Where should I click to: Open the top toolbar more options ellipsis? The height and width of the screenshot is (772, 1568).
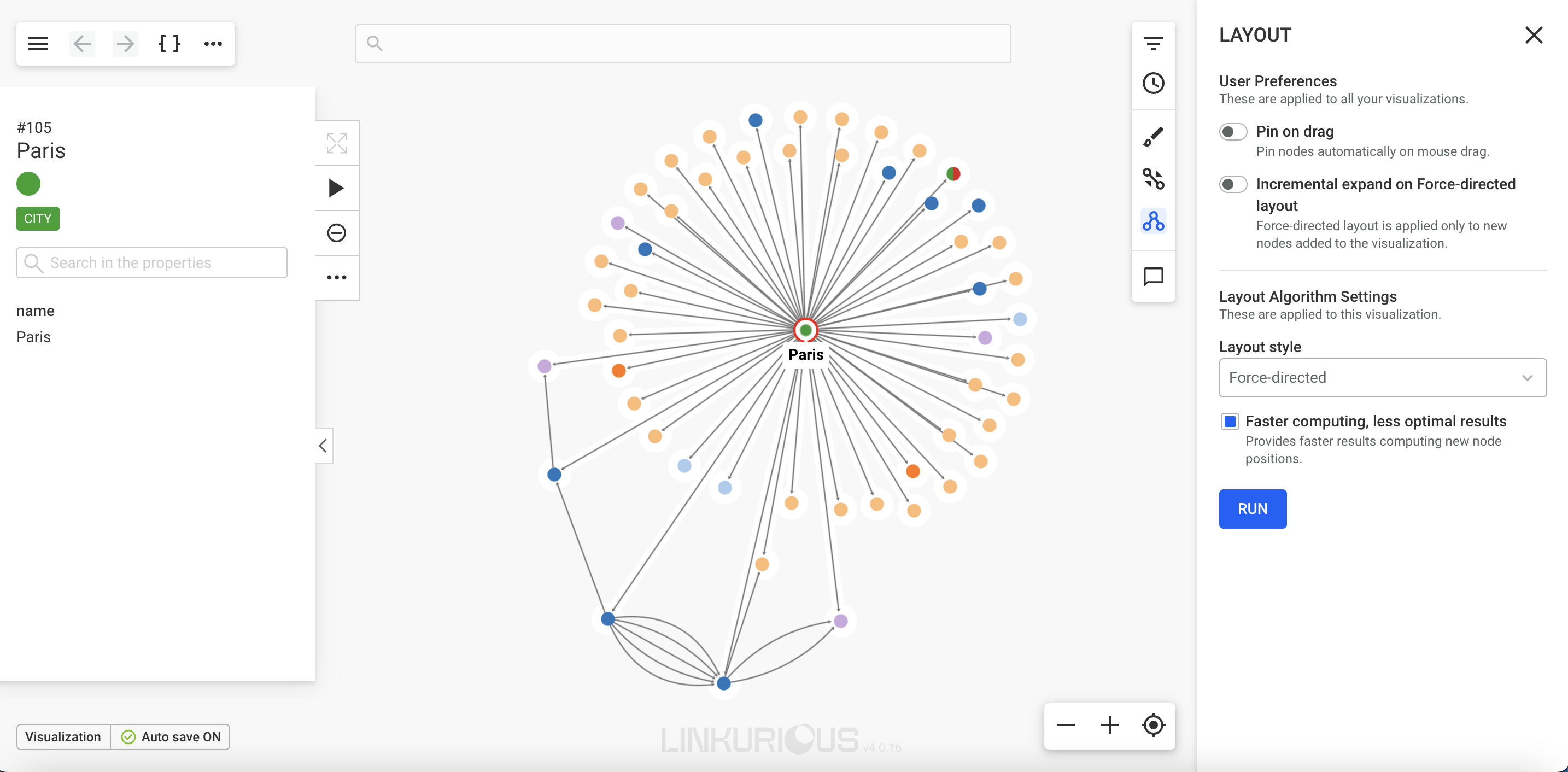point(213,44)
